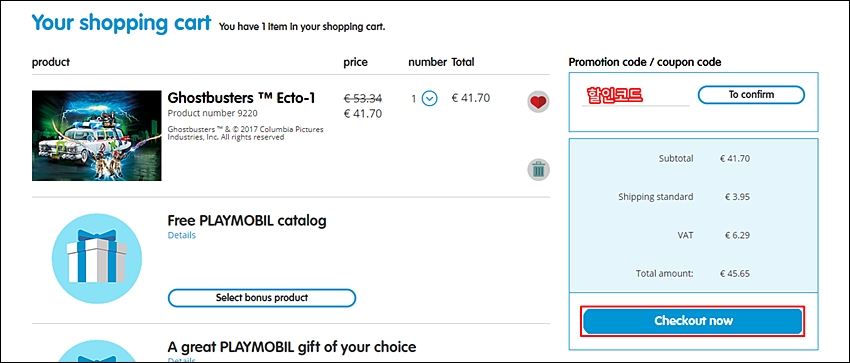Focus the promotion code input field

coord(635,95)
